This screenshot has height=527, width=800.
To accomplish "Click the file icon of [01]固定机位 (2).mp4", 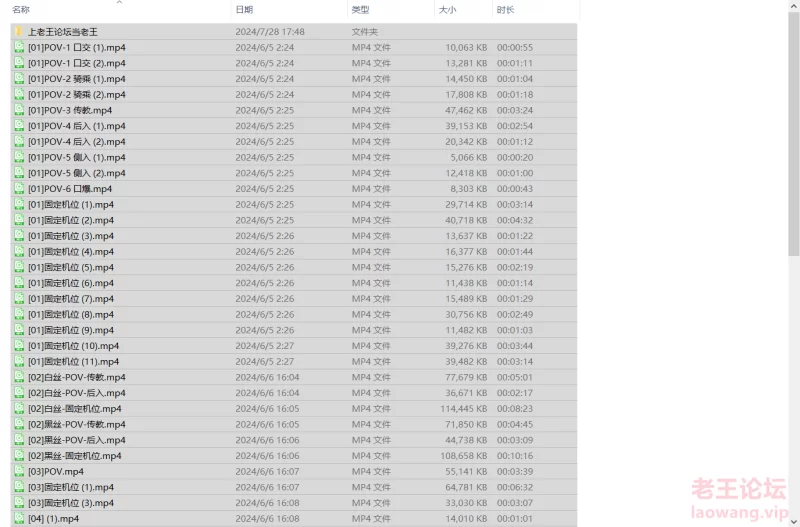I will [19, 220].
